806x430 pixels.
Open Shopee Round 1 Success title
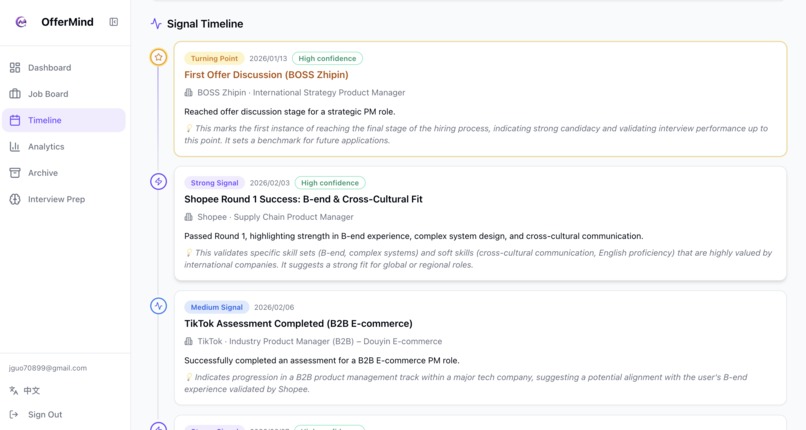point(303,199)
